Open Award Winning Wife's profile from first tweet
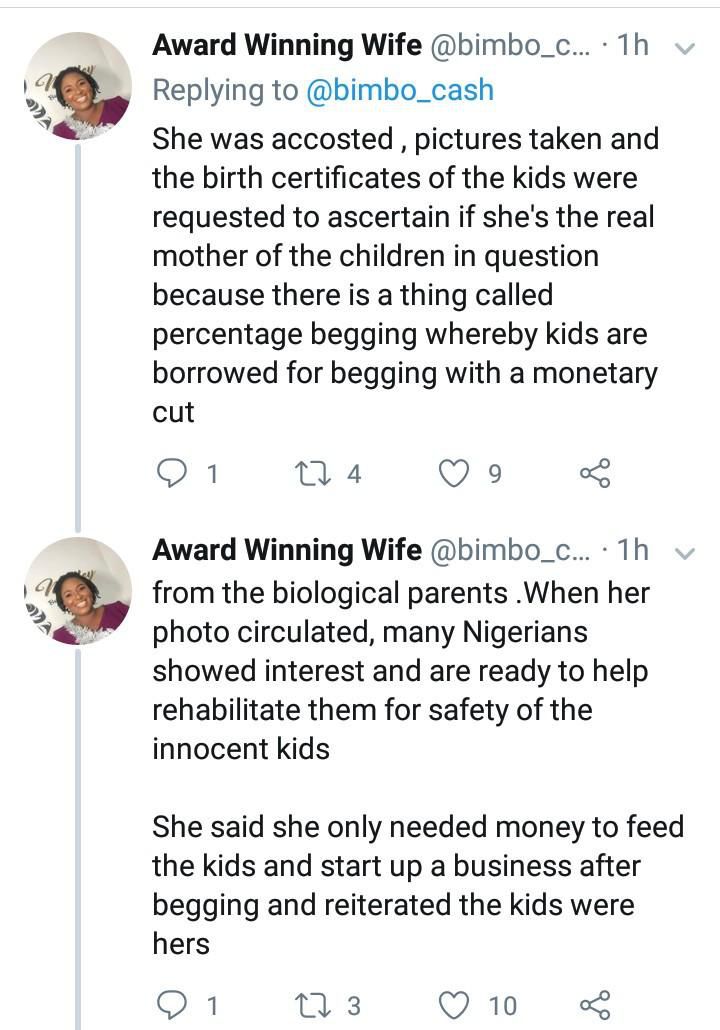The height and width of the screenshot is (1030, 720). point(286,45)
